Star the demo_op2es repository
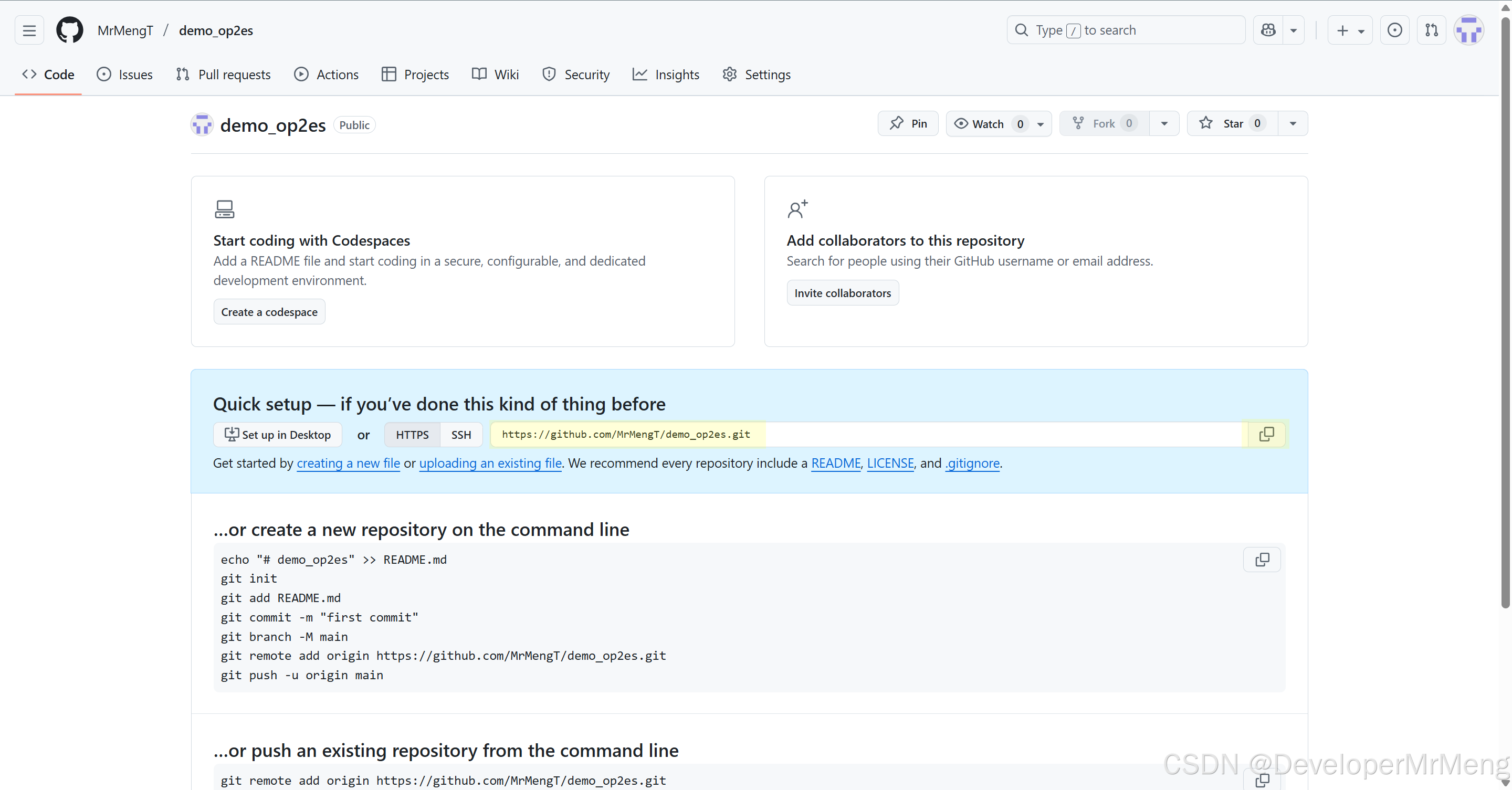The image size is (1512, 790). click(1232, 124)
